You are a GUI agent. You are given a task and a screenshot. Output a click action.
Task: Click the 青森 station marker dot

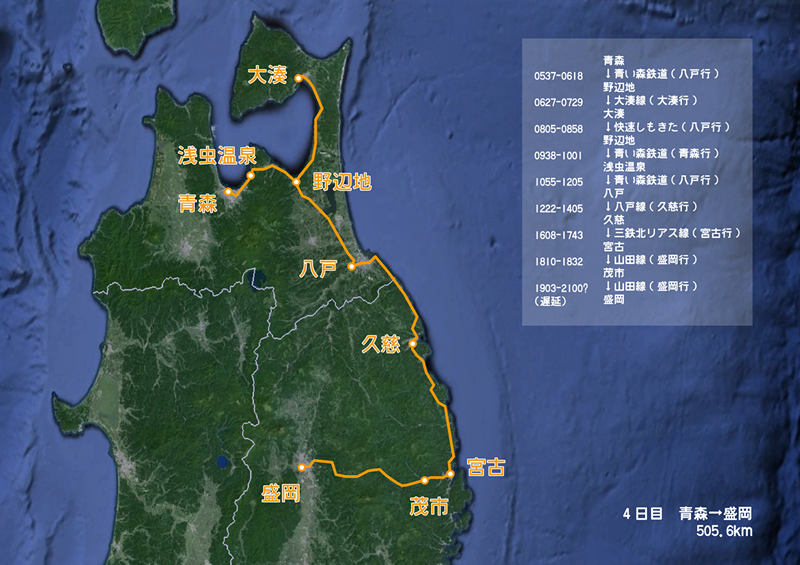click(x=228, y=191)
